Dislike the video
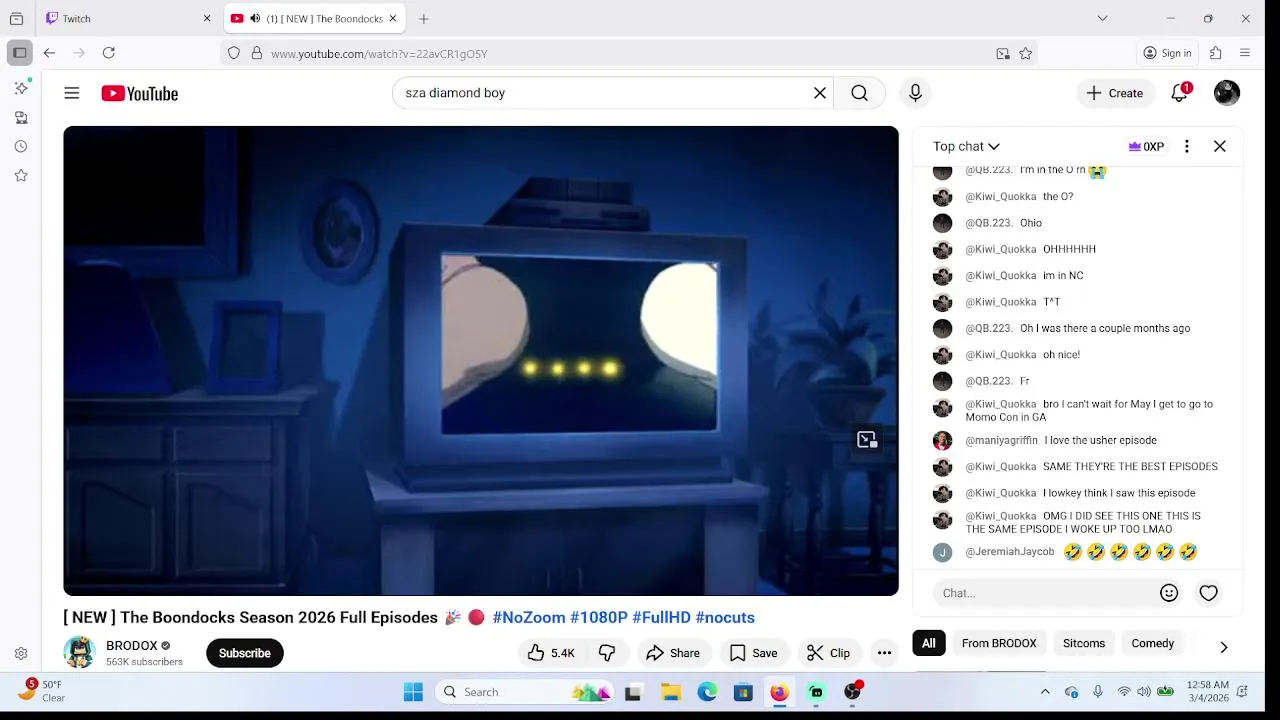 click(607, 653)
